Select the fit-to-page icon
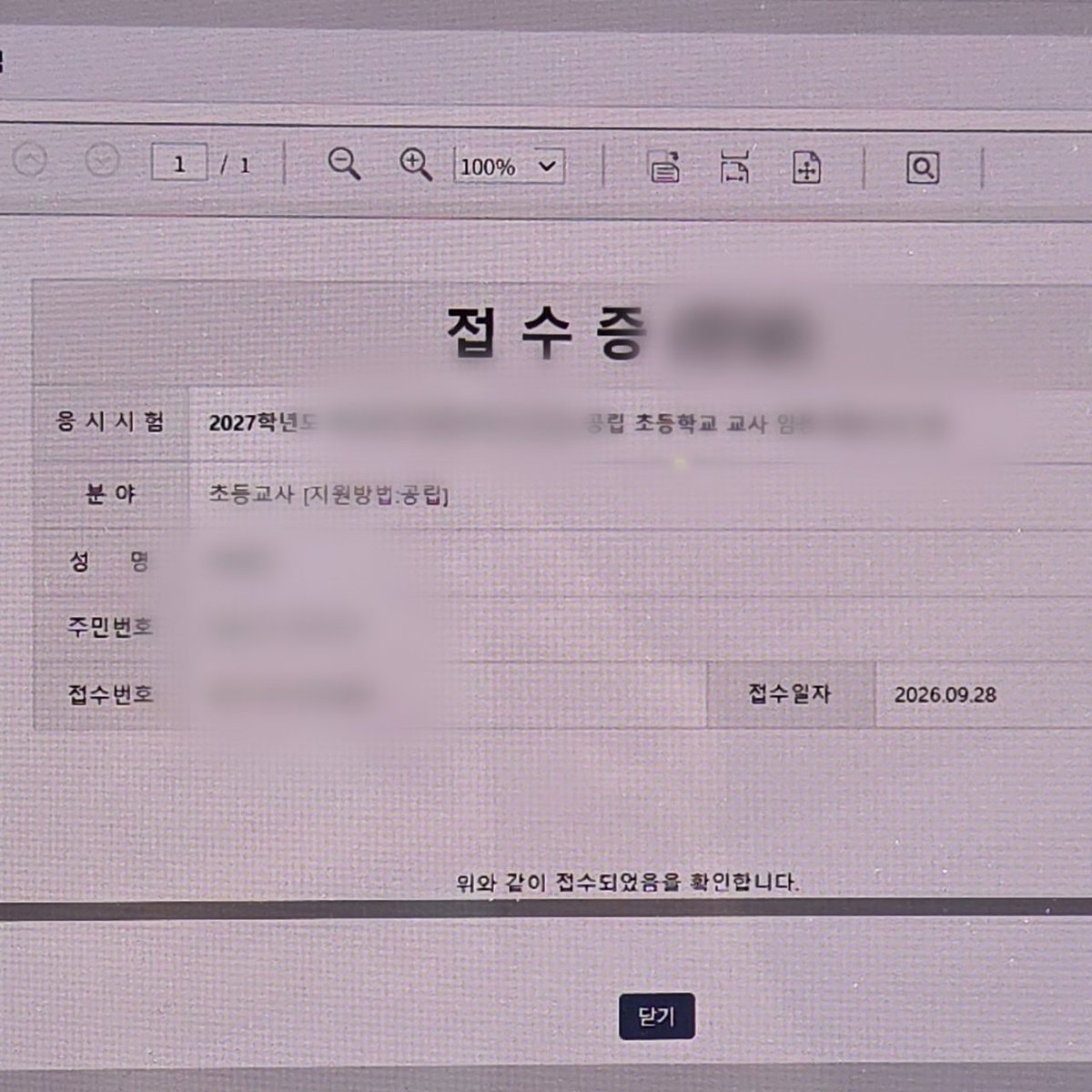The width and height of the screenshot is (1092, 1092). tap(807, 168)
